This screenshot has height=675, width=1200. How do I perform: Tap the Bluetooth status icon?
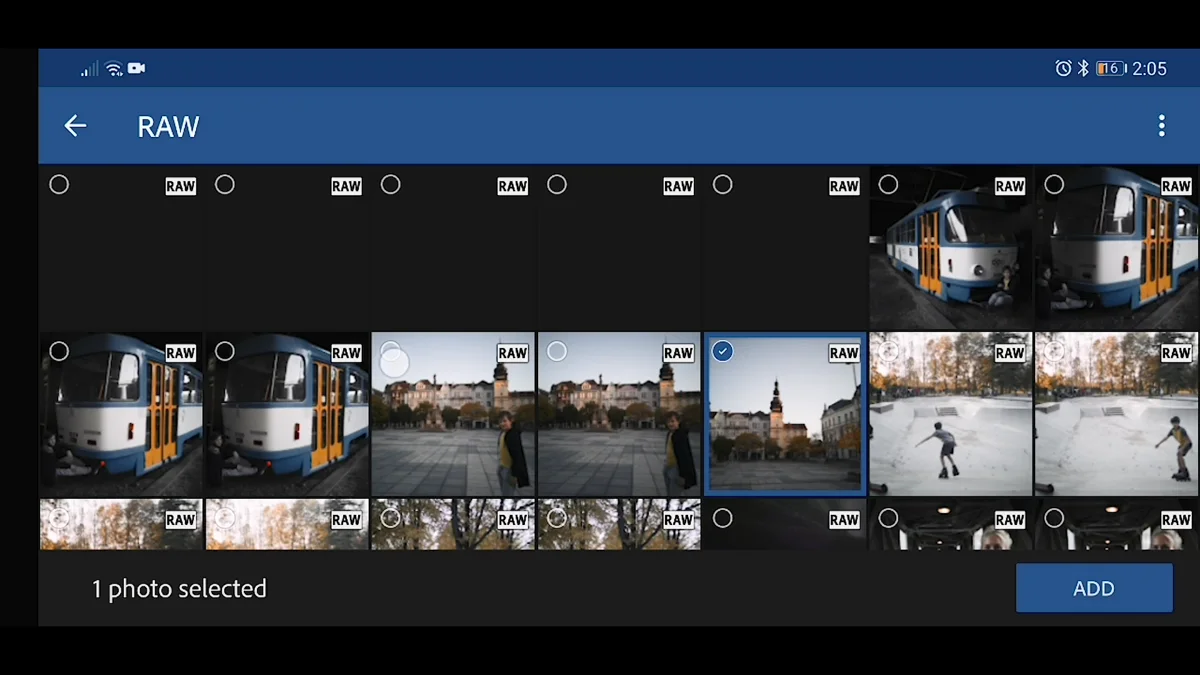[1083, 68]
